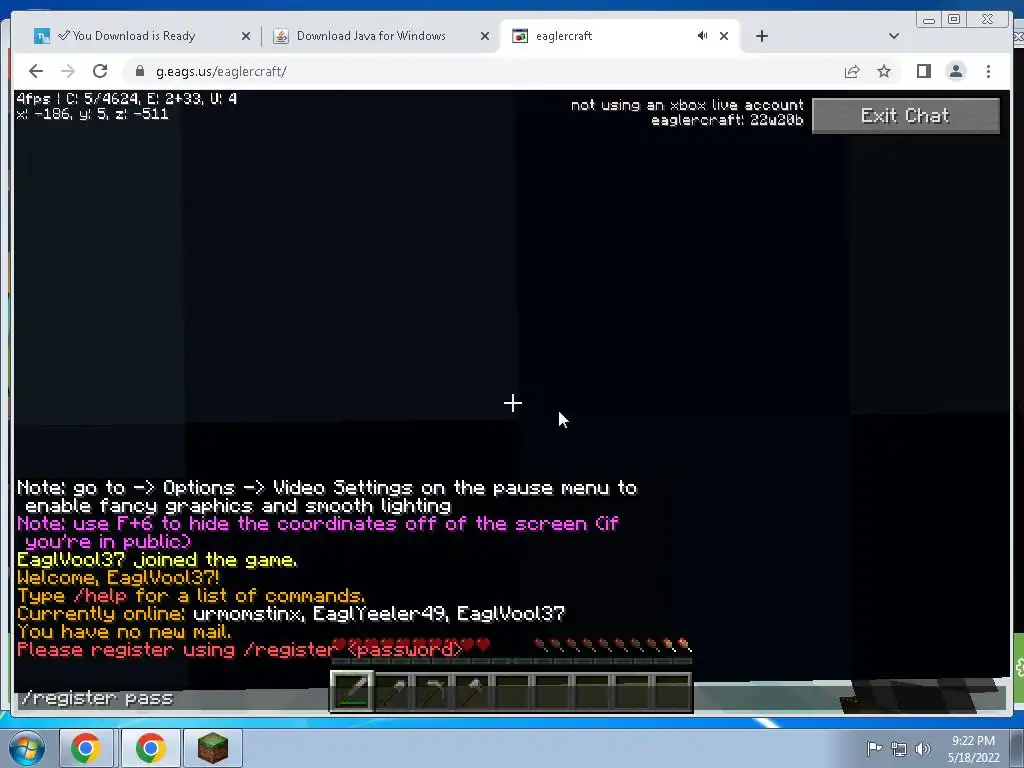
Task: Click the browser forward arrow
Action: (x=67, y=71)
